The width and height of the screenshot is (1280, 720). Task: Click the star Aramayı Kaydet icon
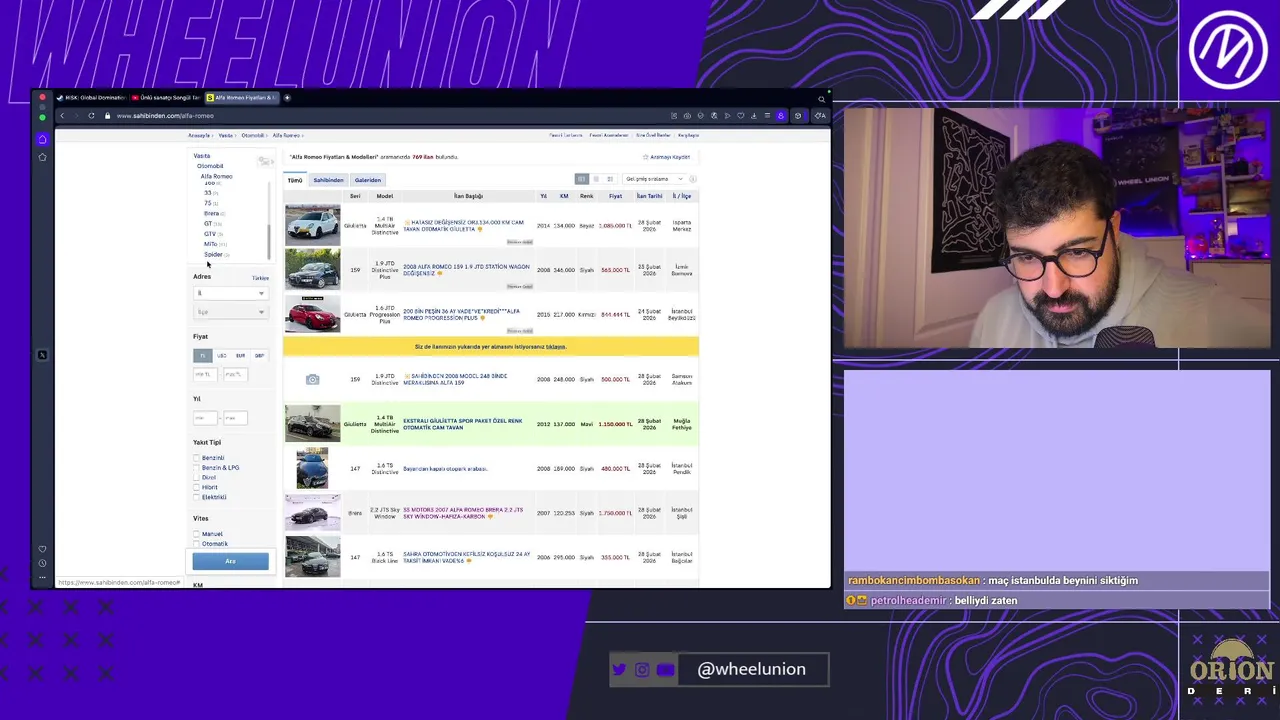(646, 157)
